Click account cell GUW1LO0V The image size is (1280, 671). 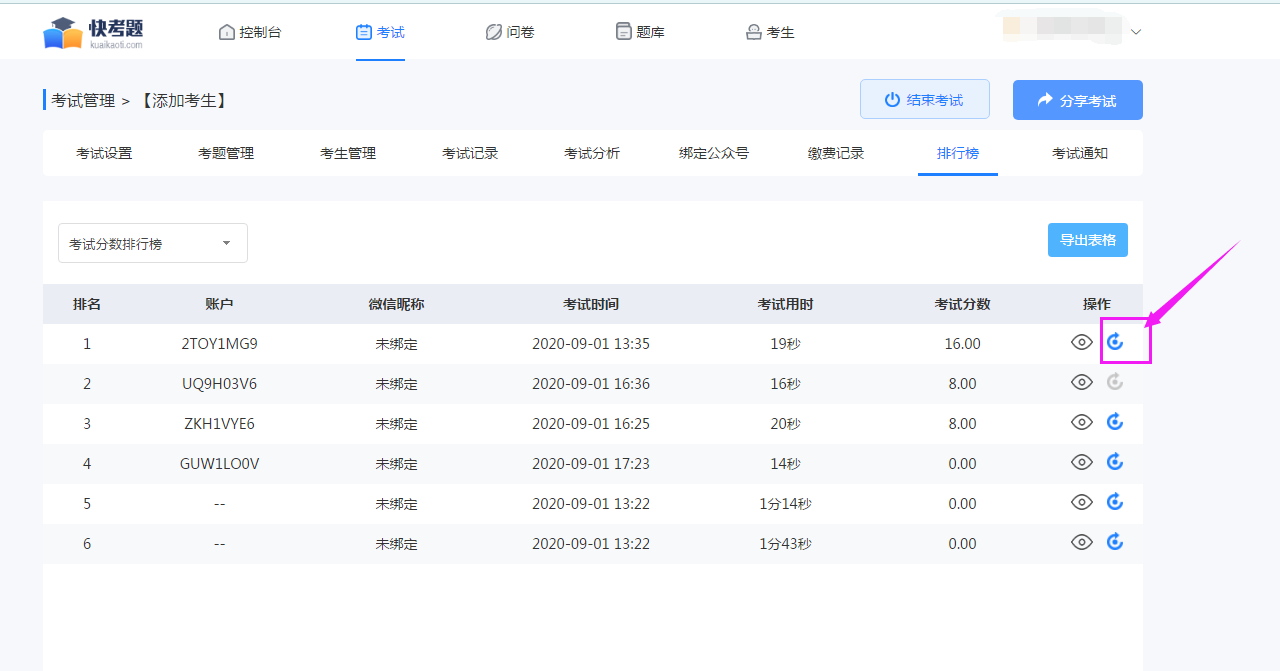pyautogui.click(x=219, y=464)
